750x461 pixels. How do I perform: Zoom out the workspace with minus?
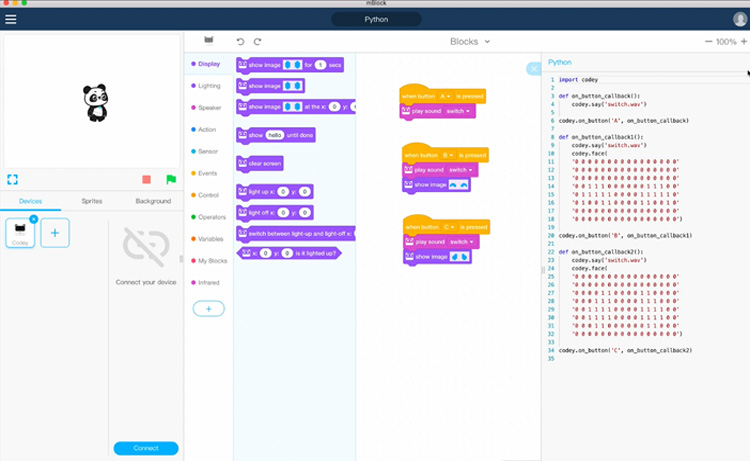coord(709,42)
